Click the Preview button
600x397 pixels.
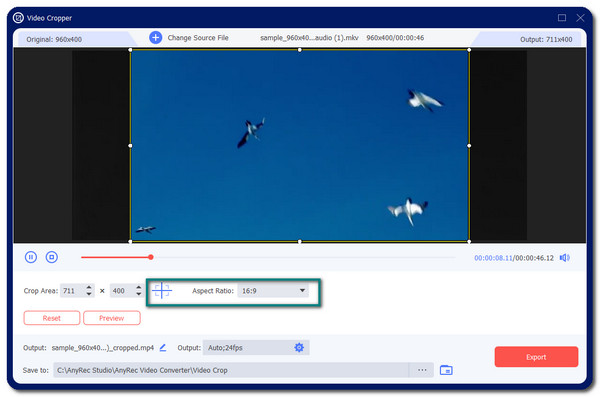coord(112,318)
